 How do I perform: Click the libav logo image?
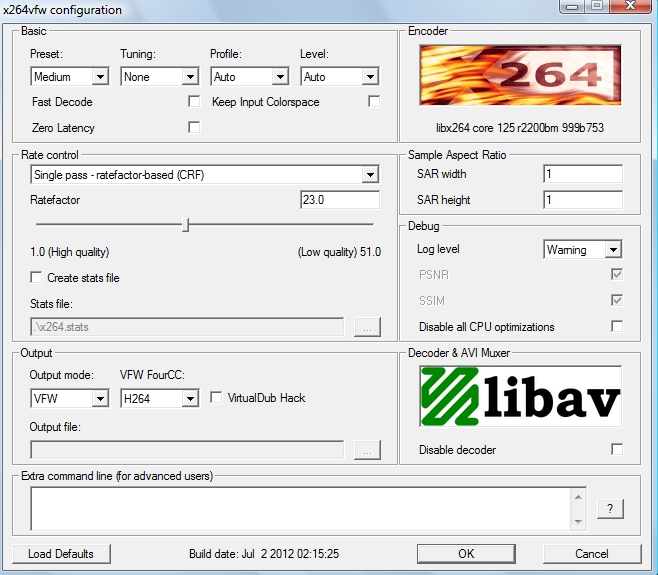pyautogui.click(x=520, y=396)
